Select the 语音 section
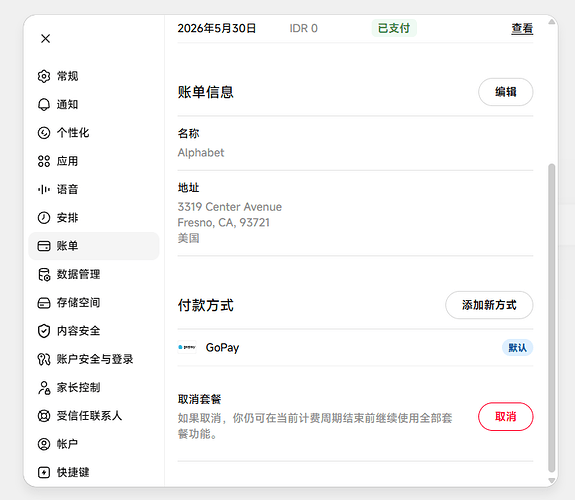The height and width of the screenshot is (500, 575). click(x=94, y=189)
